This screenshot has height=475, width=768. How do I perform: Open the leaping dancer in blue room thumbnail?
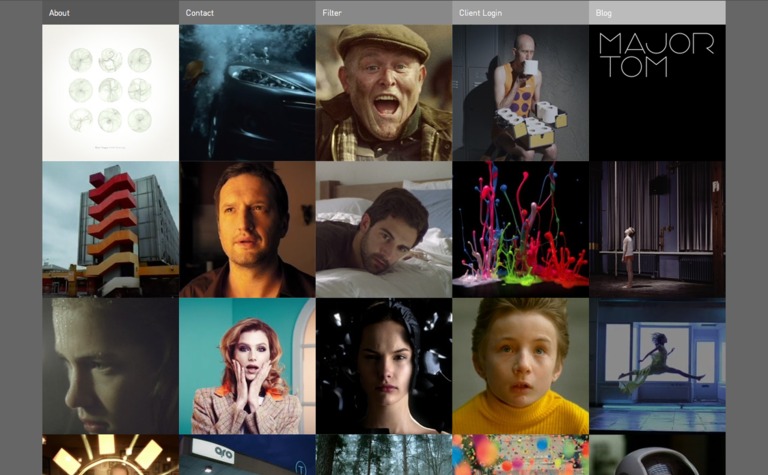click(657, 366)
